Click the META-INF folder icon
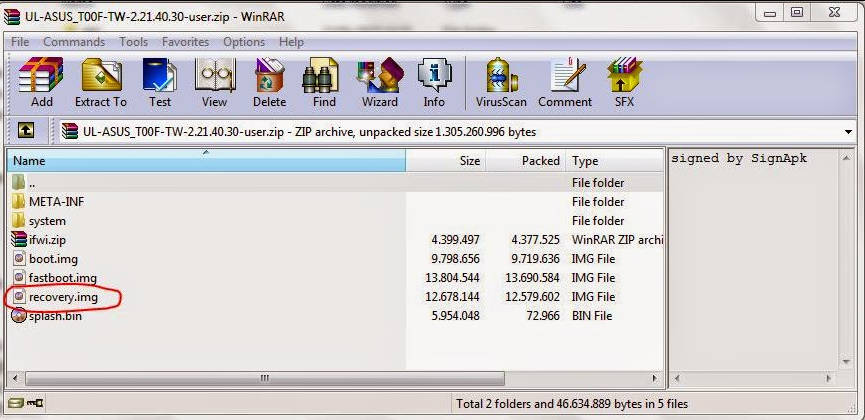This screenshot has height=420, width=865. point(19,201)
